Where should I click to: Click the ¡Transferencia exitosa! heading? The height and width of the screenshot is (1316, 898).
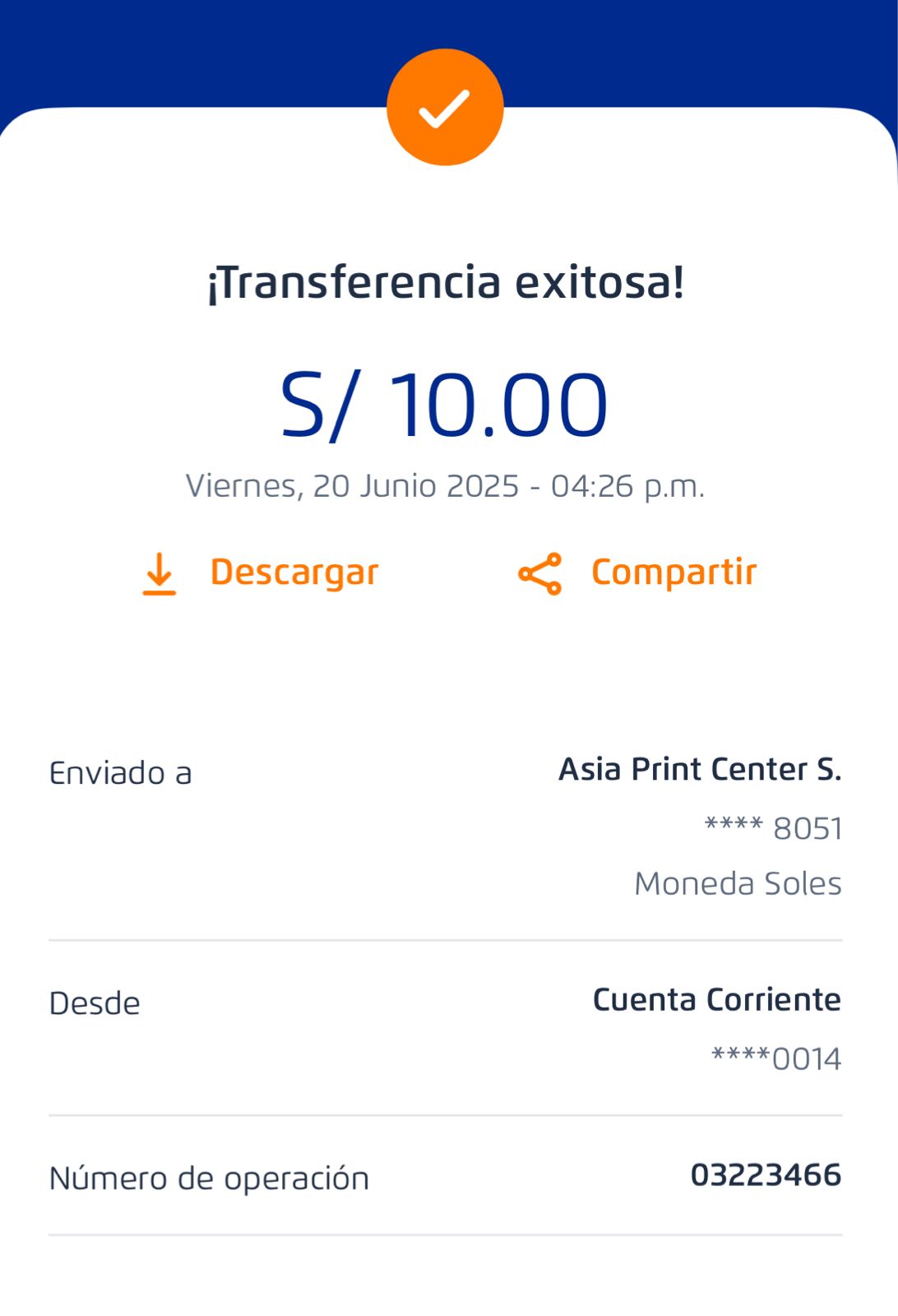click(445, 282)
